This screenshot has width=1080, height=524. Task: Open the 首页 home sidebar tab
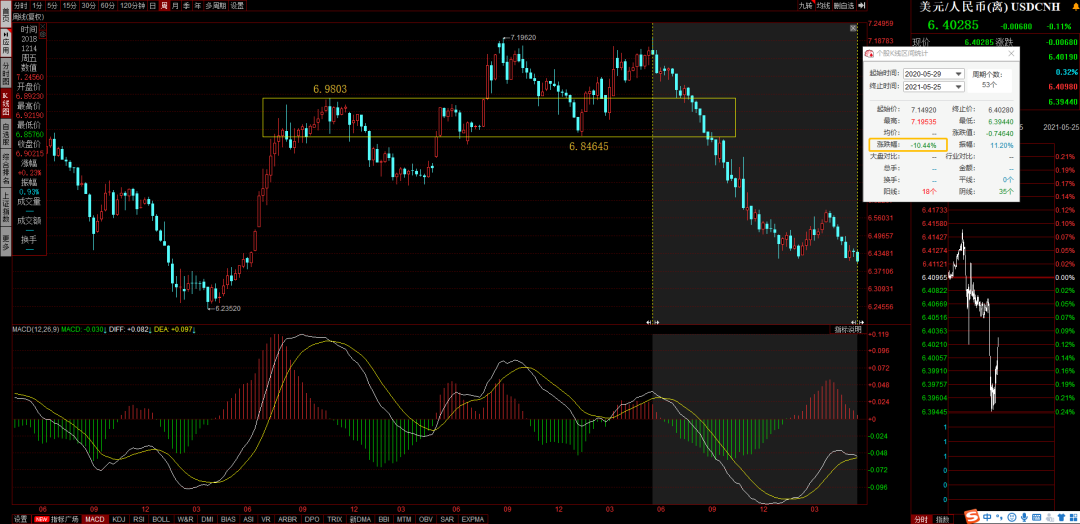coord(6,15)
